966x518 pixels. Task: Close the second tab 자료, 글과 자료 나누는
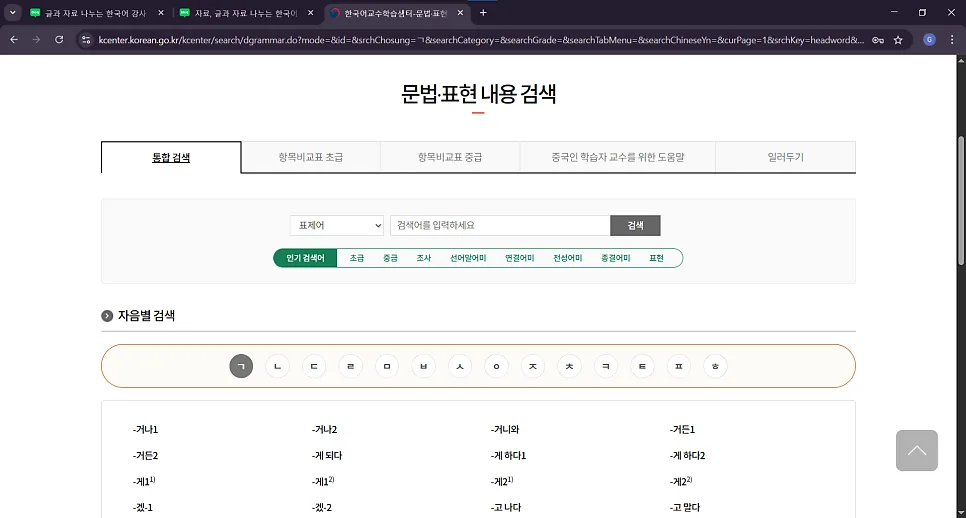pos(310,12)
